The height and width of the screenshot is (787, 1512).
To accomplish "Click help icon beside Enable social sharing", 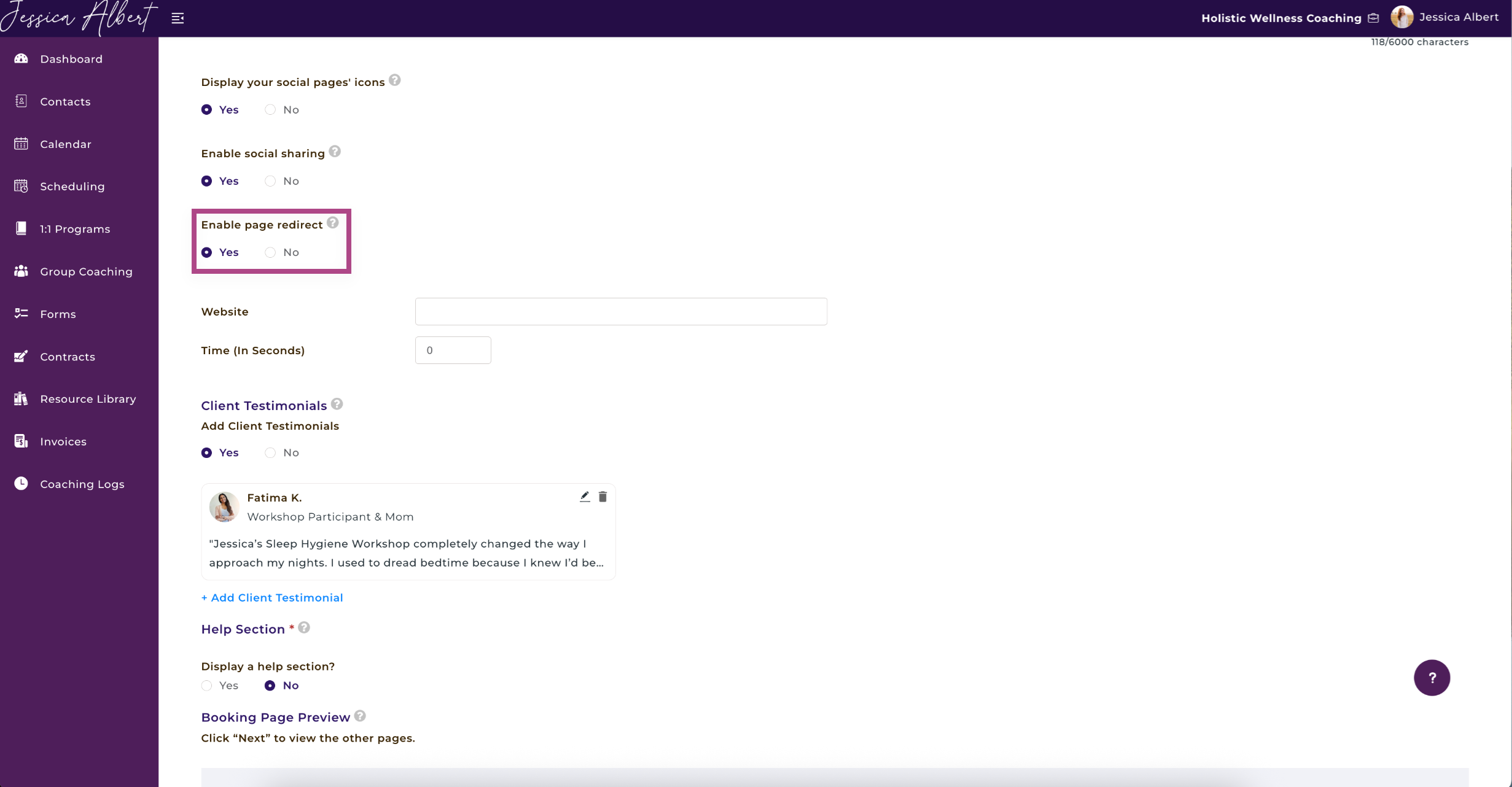I will click(x=335, y=152).
